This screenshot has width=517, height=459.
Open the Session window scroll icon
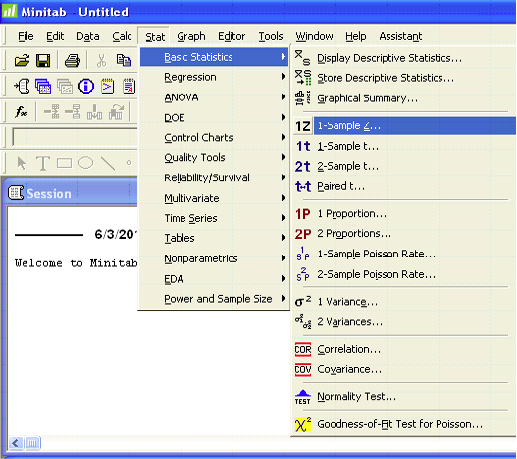click(x=22, y=86)
